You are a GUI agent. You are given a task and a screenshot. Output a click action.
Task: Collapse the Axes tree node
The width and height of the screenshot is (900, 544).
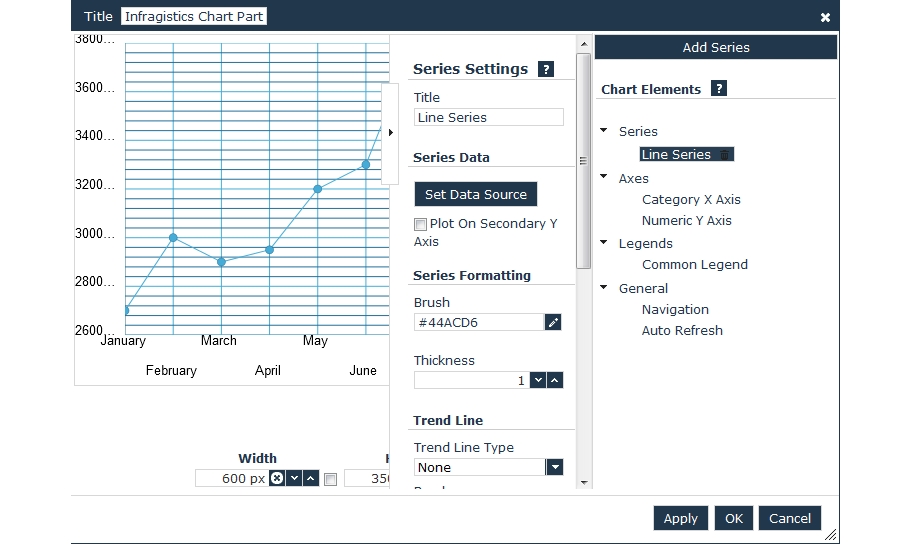click(604, 177)
